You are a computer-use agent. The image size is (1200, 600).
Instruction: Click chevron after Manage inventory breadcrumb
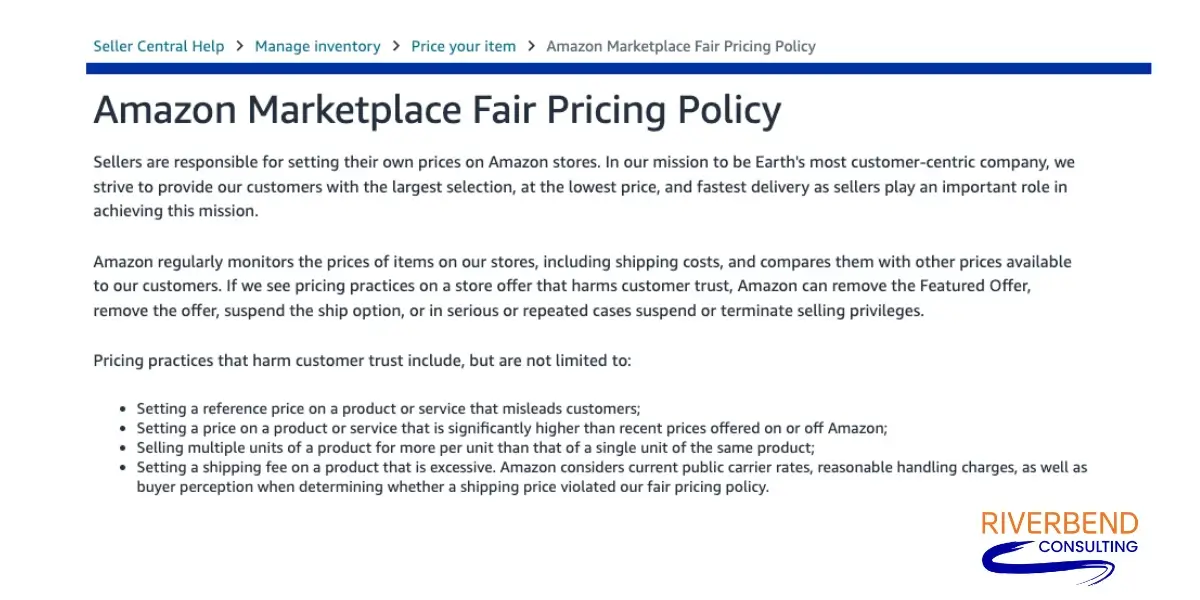click(396, 46)
